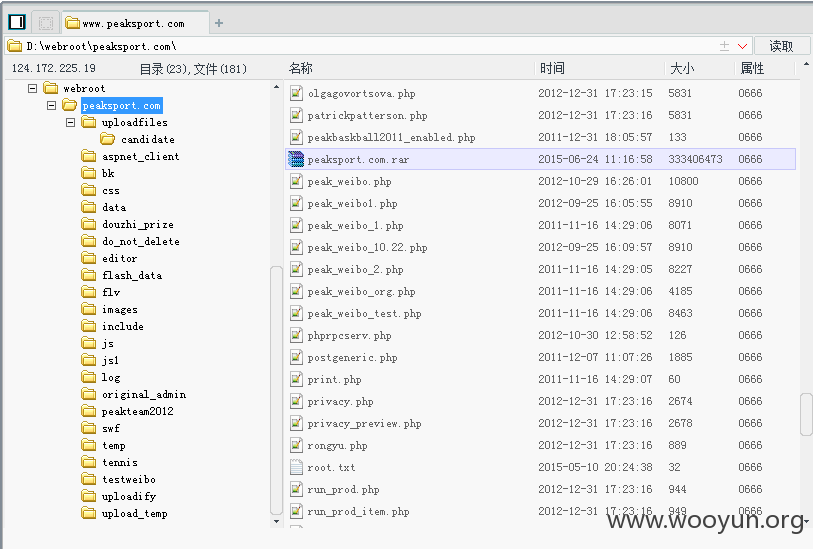Click the dotted-square icon beside the tab
Viewport: 813px width, 549px height.
click(46, 23)
